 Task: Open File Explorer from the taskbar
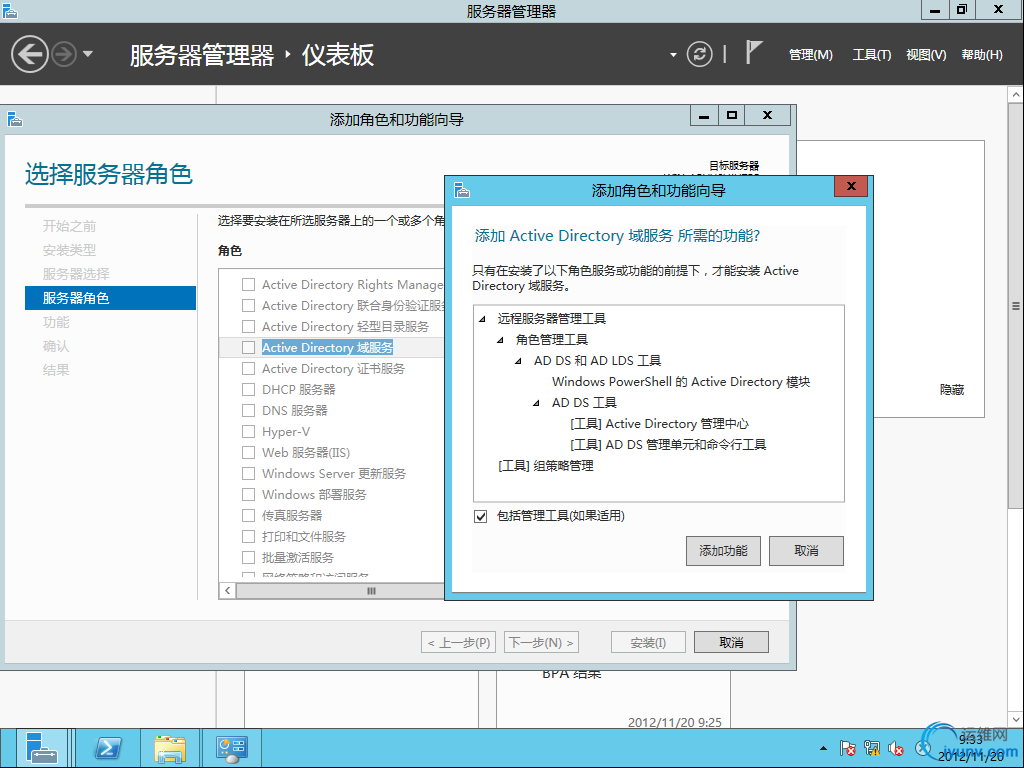170,748
